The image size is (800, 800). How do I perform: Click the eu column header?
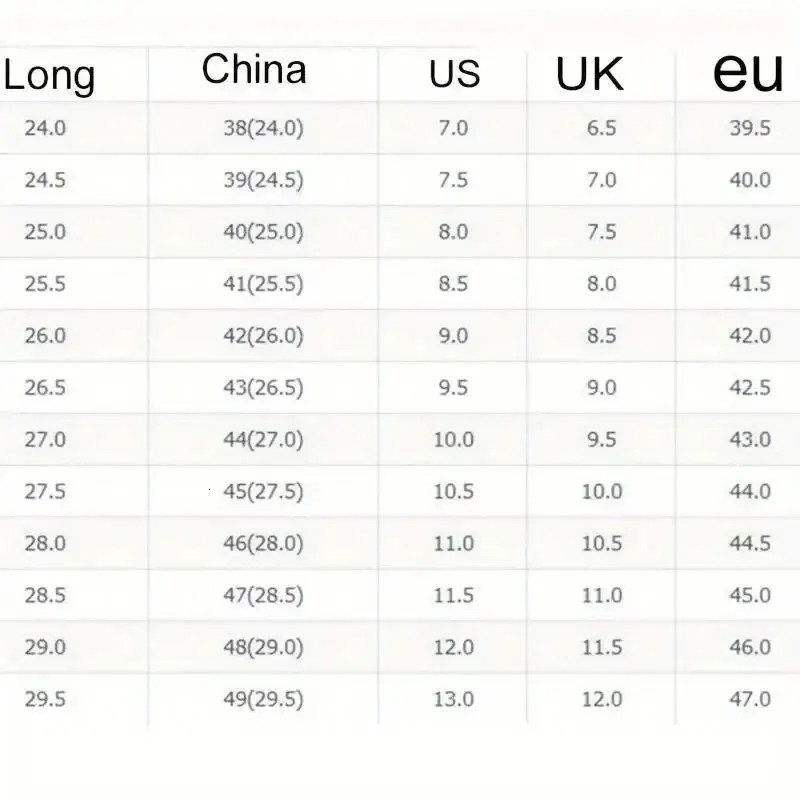(x=747, y=71)
